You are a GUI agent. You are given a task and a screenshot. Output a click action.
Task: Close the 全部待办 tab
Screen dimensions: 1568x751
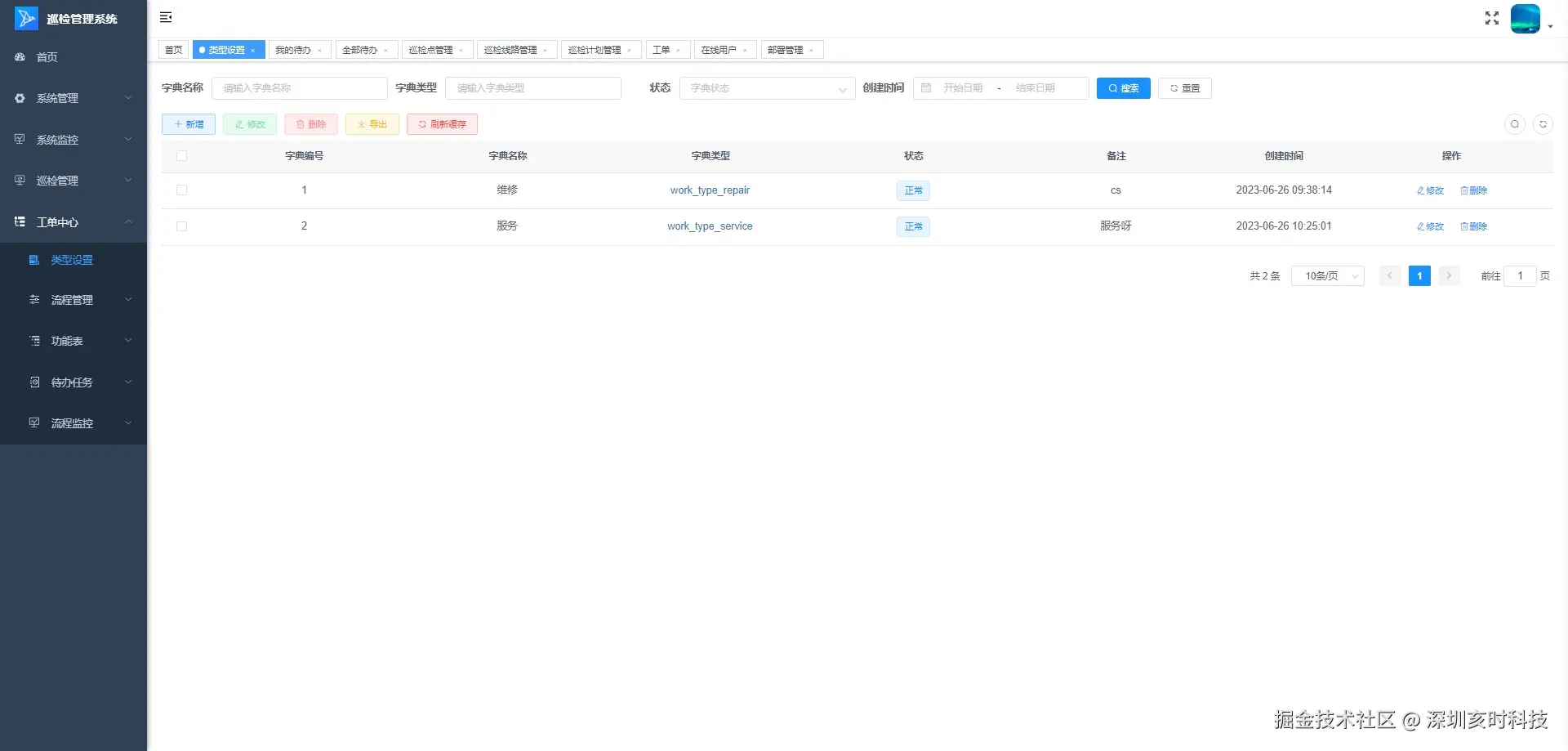(x=386, y=51)
